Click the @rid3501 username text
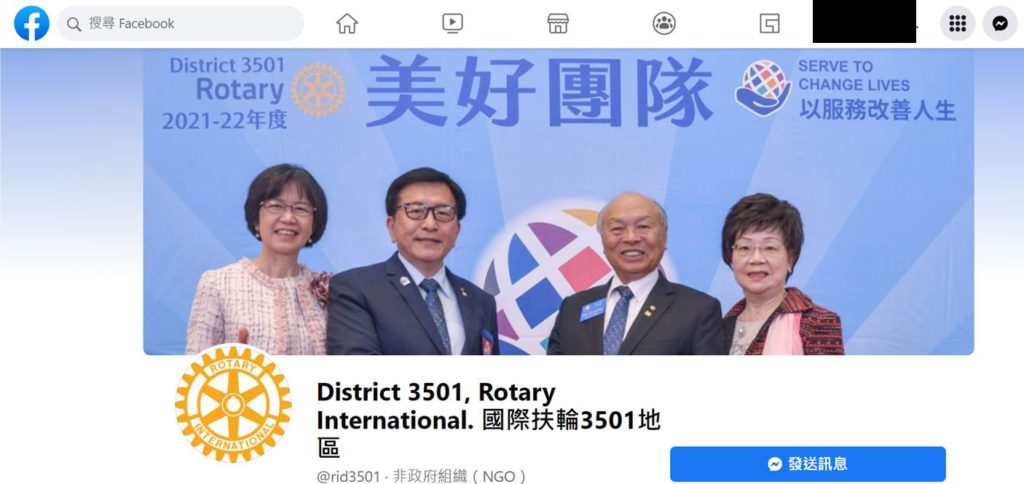Viewport: 1024px width, 484px height. (x=348, y=476)
